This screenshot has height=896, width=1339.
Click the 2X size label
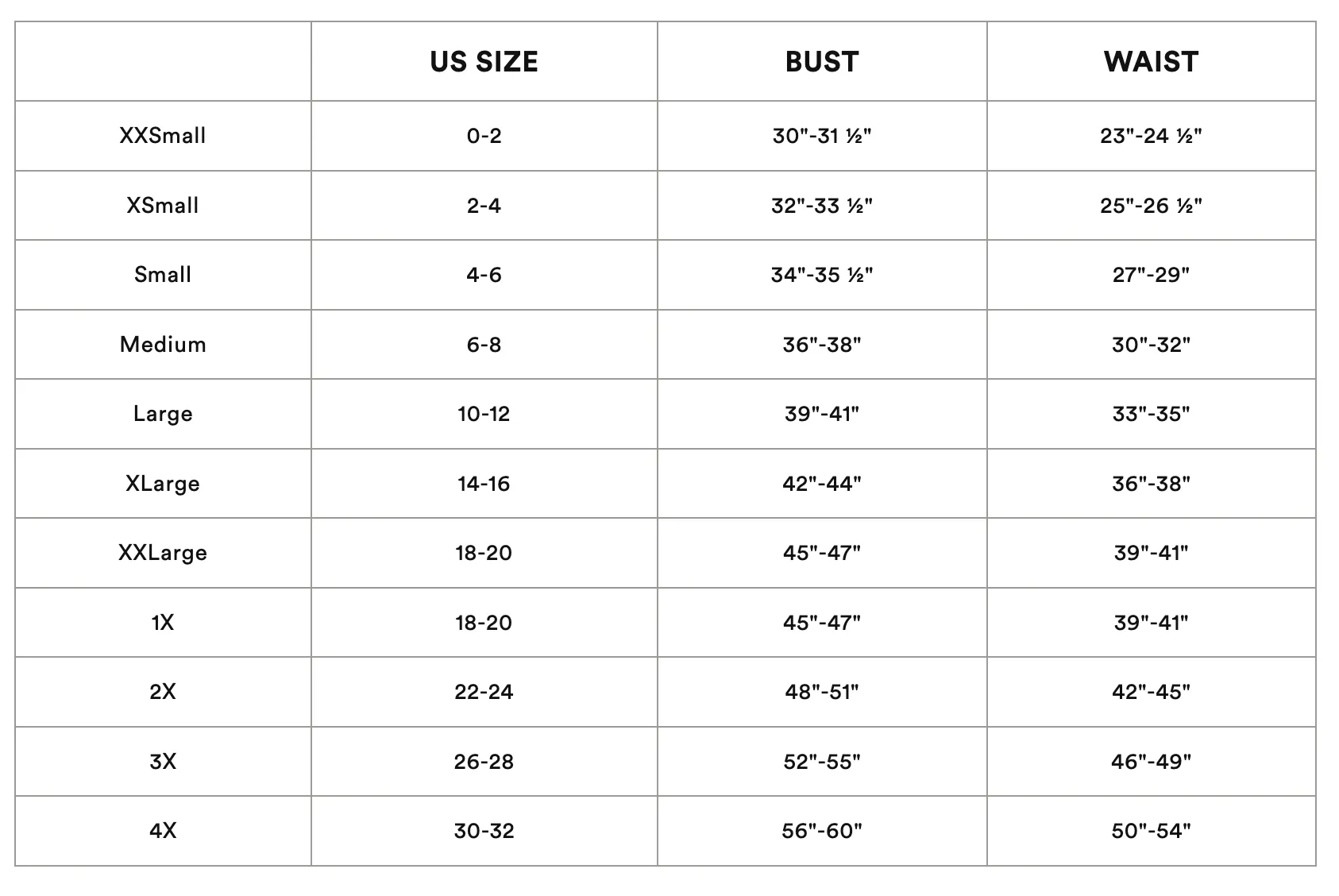[x=163, y=692]
